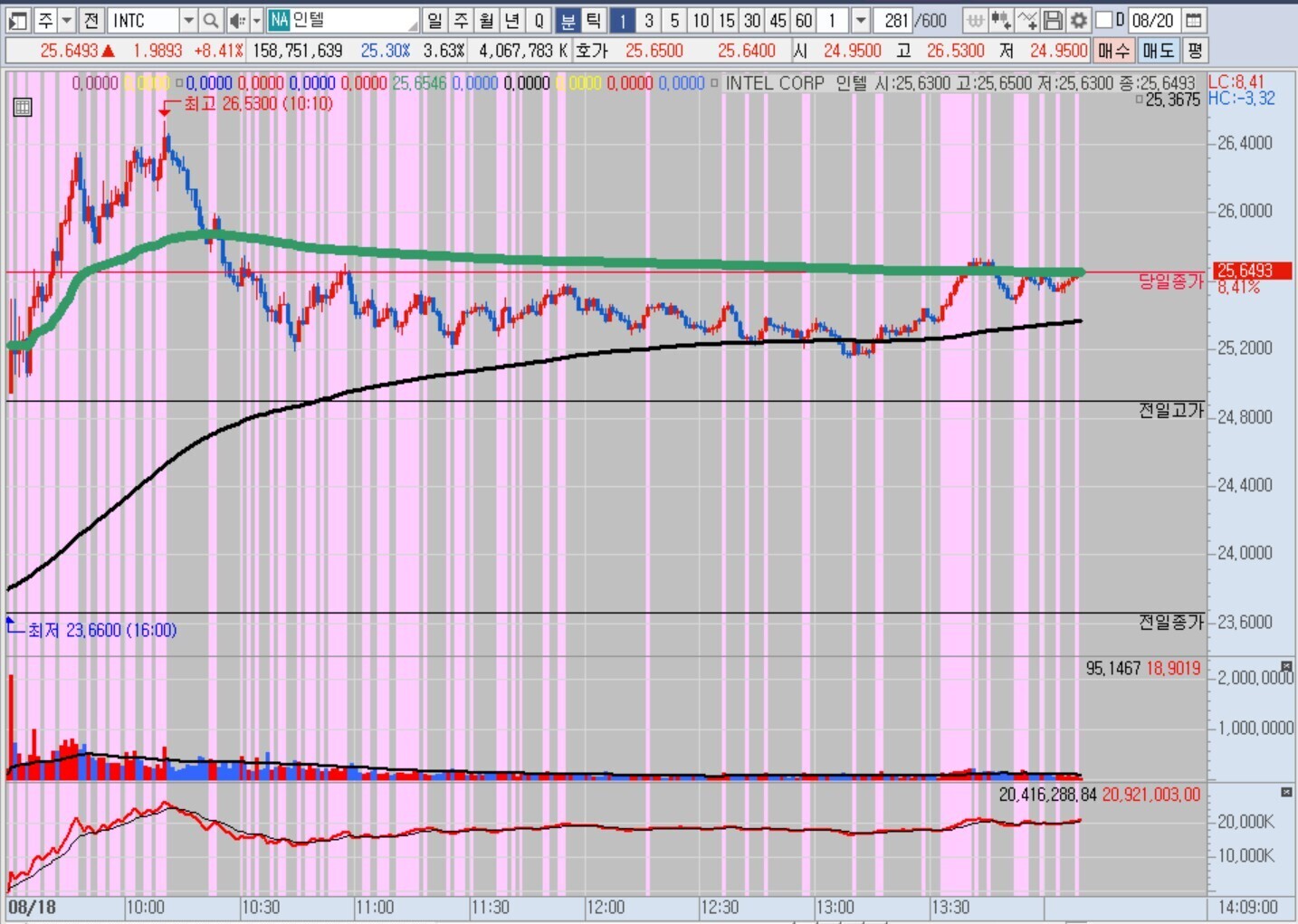Click the 14:09:00 clock display
1298x924 pixels.
(x=1247, y=907)
